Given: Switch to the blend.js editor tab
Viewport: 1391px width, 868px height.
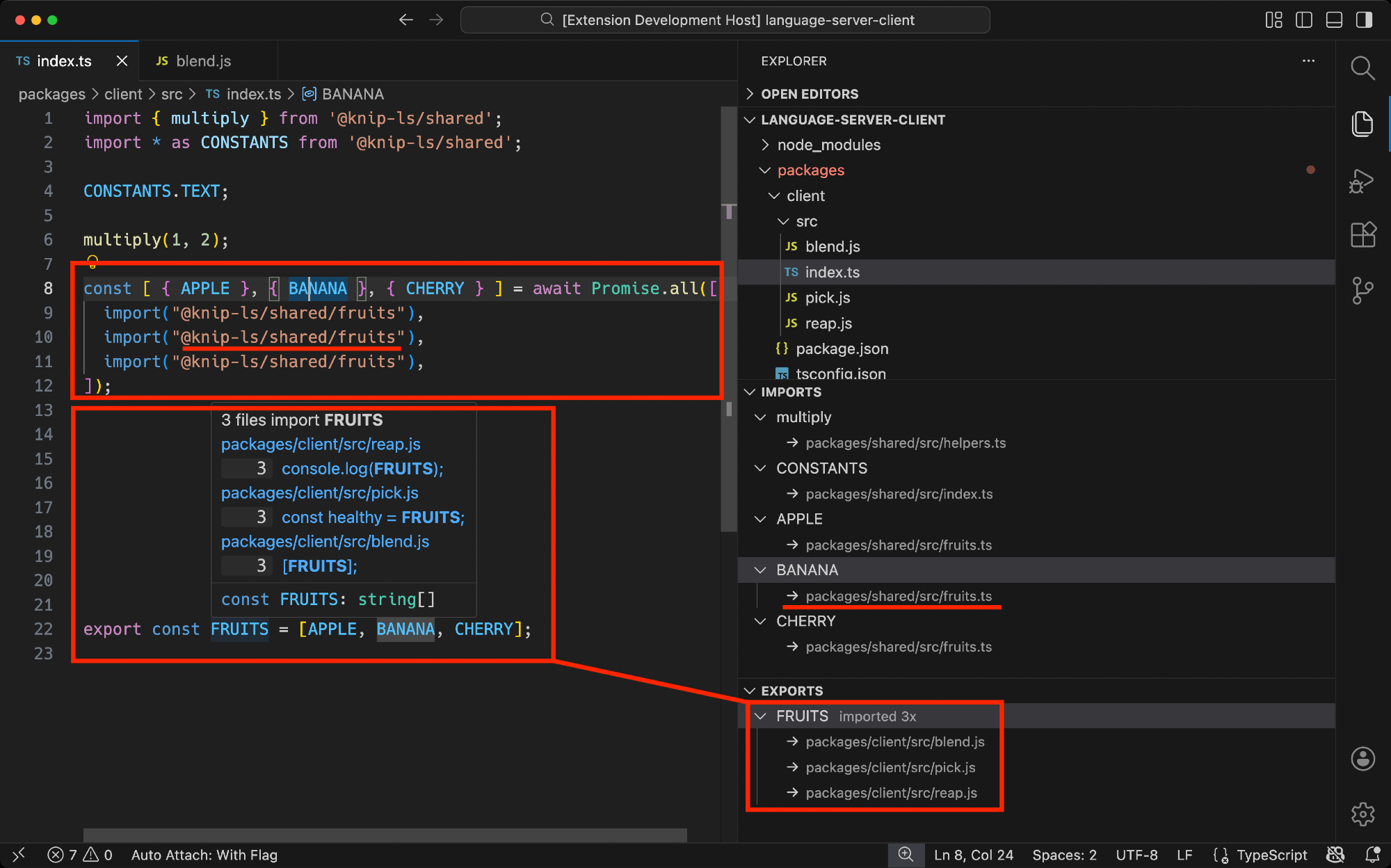Looking at the screenshot, I should point(202,61).
